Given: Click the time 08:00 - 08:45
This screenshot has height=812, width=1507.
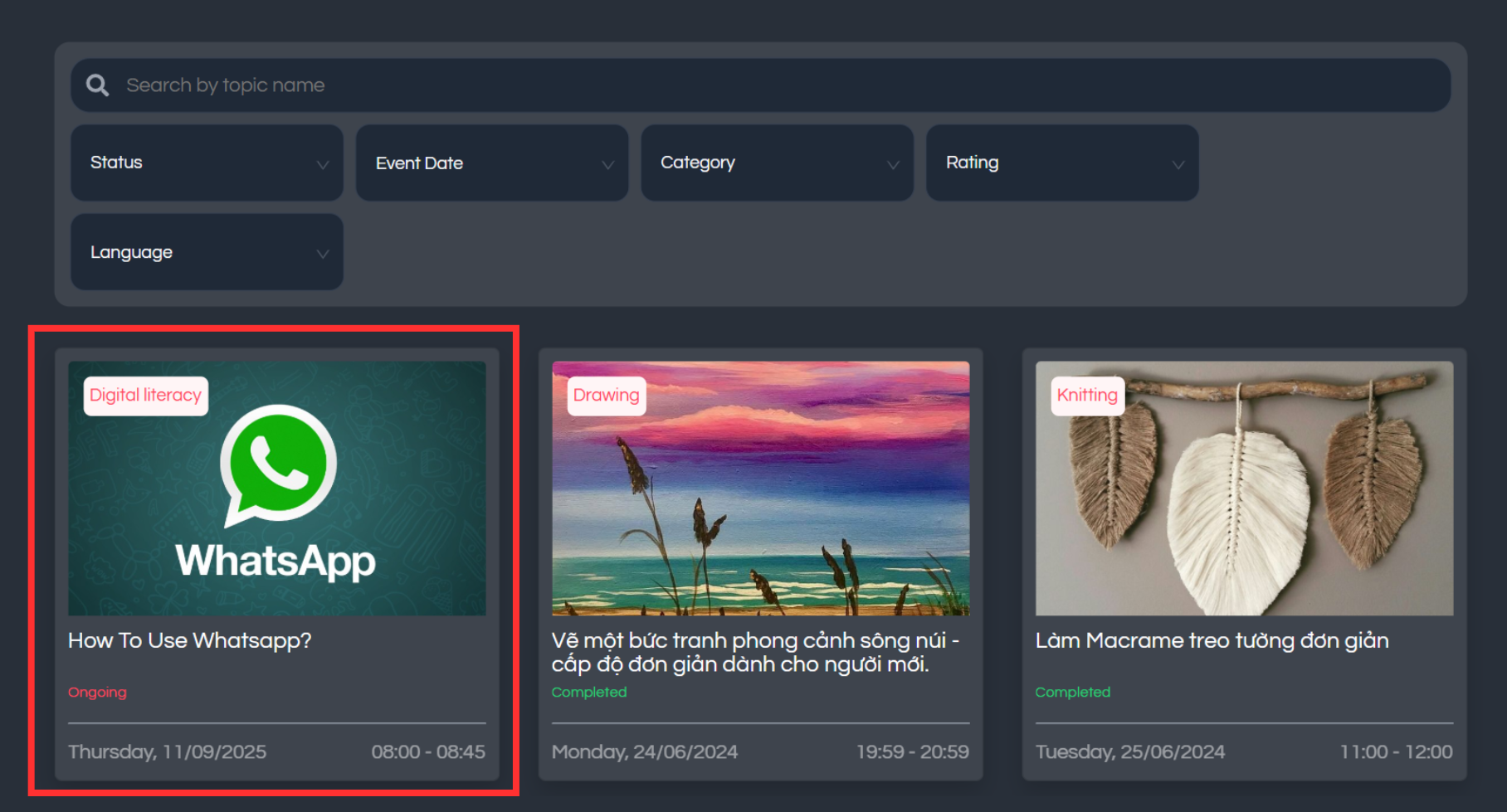Looking at the screenshot, I should point(428,752).
